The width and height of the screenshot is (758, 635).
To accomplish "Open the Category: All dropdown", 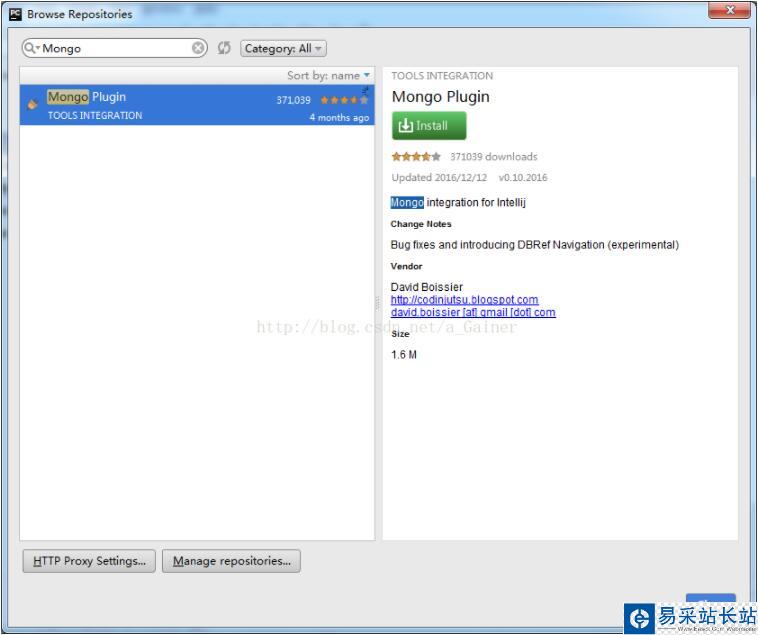I will click(x=283, y=48).
